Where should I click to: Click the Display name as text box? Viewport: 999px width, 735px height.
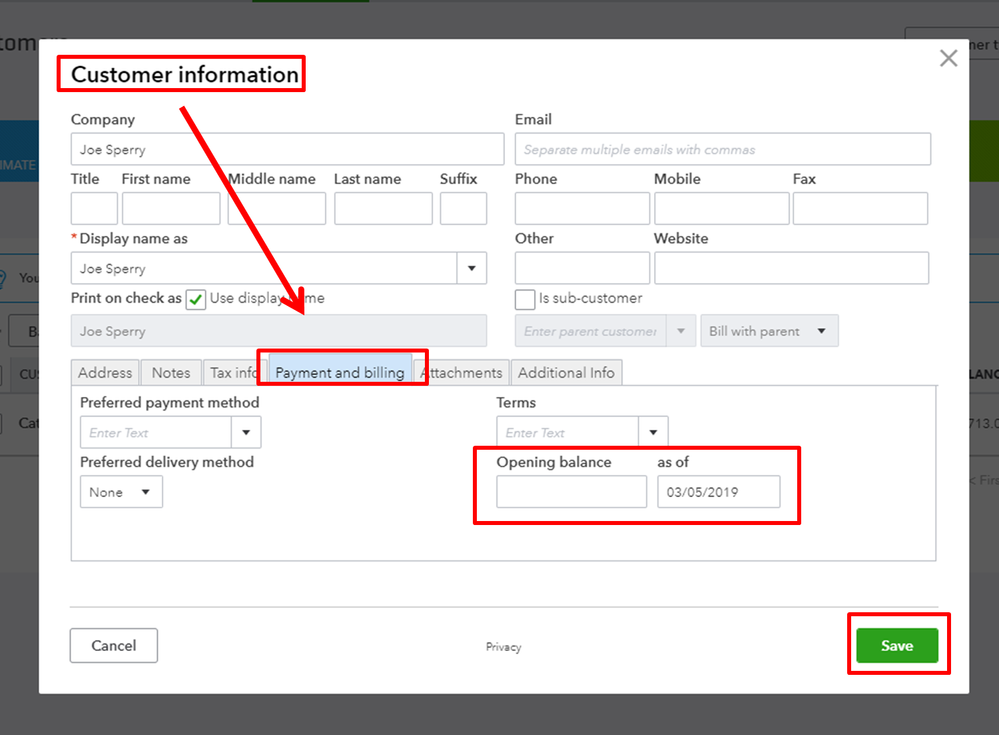(264, 268)
